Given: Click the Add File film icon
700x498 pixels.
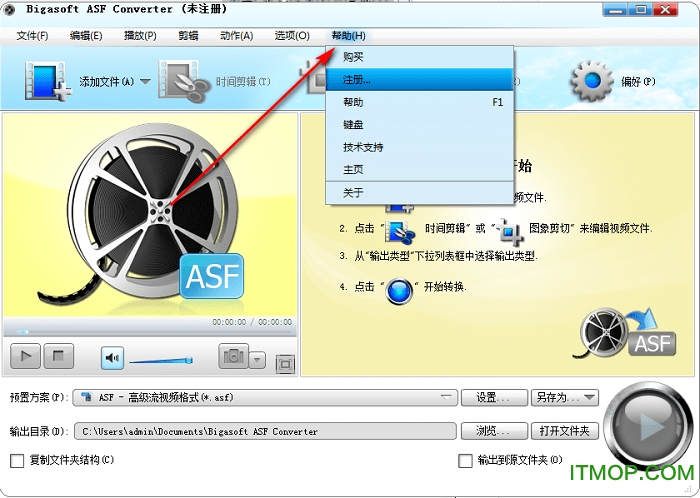Looking at the screenshot, I should (x=48, y=81).
